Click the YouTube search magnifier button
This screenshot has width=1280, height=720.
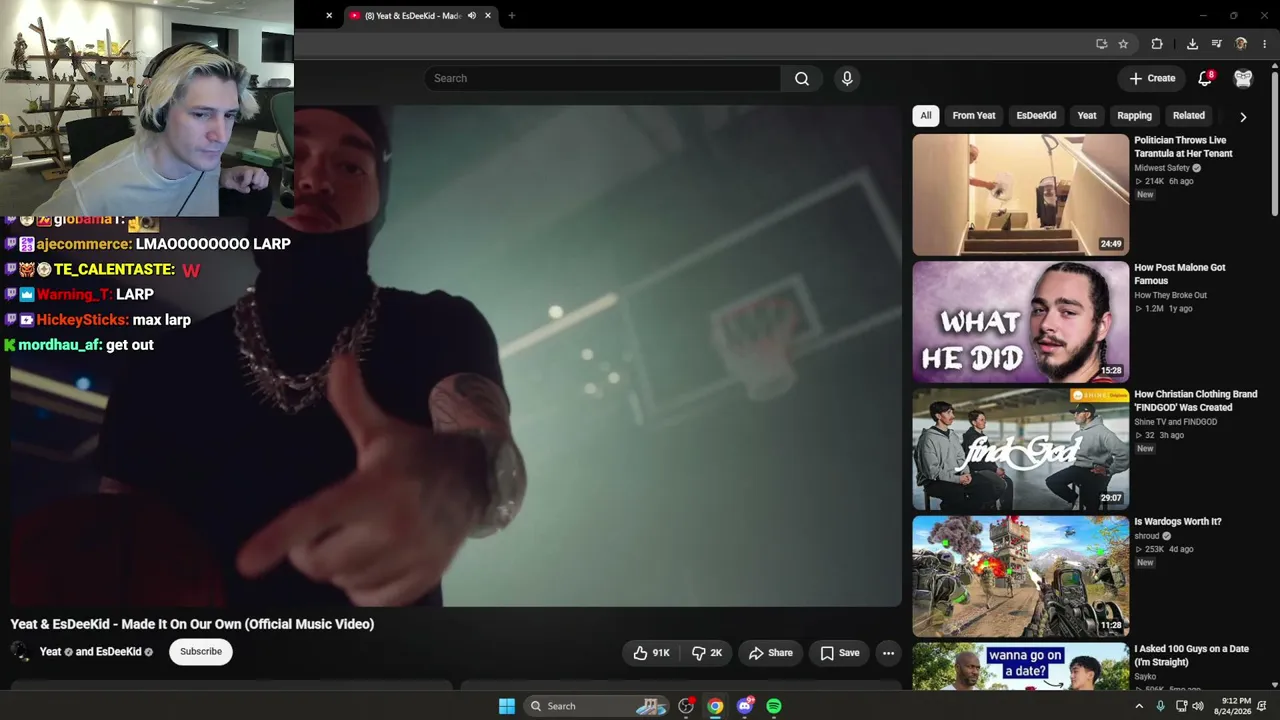click(802, 78)
